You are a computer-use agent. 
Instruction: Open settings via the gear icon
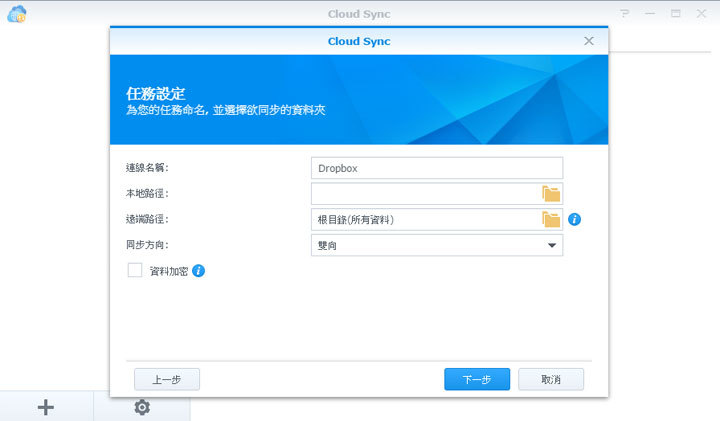142,407
